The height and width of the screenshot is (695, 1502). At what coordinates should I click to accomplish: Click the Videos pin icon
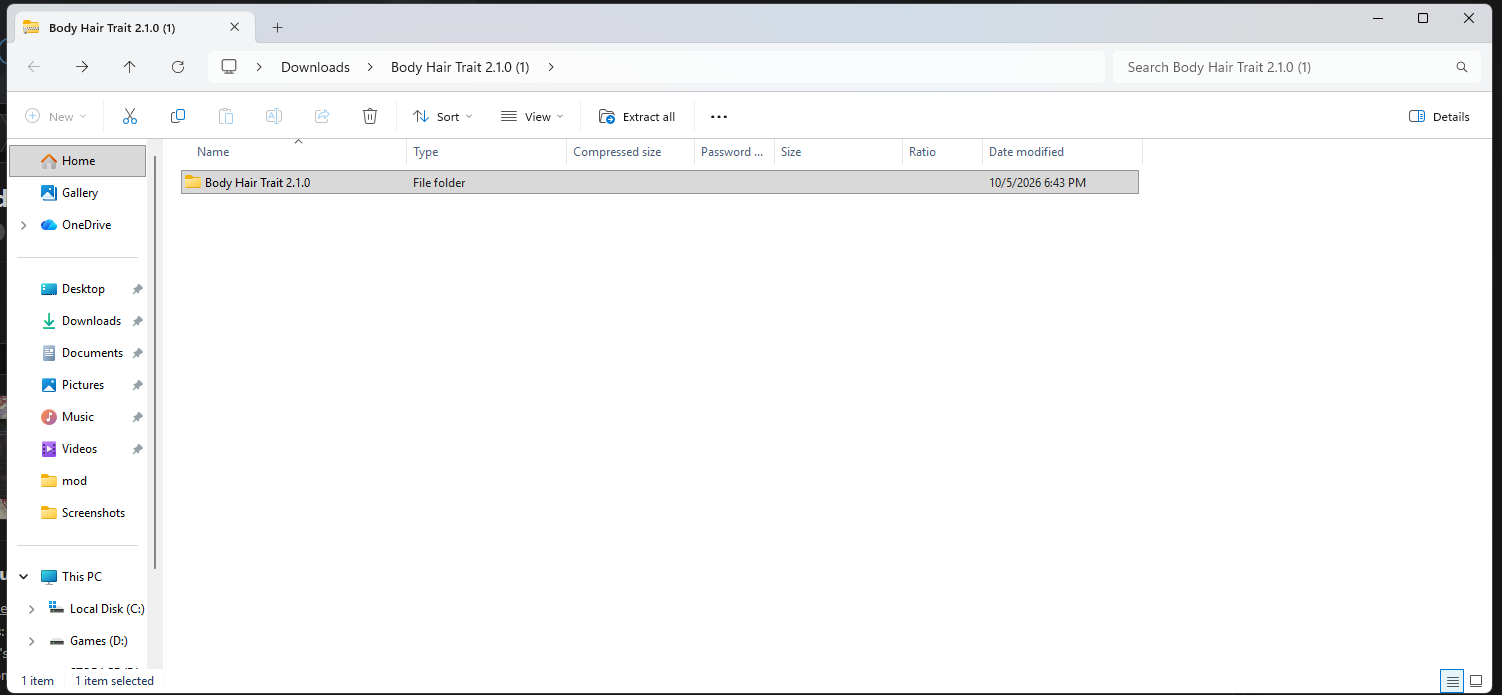(138, 449)
